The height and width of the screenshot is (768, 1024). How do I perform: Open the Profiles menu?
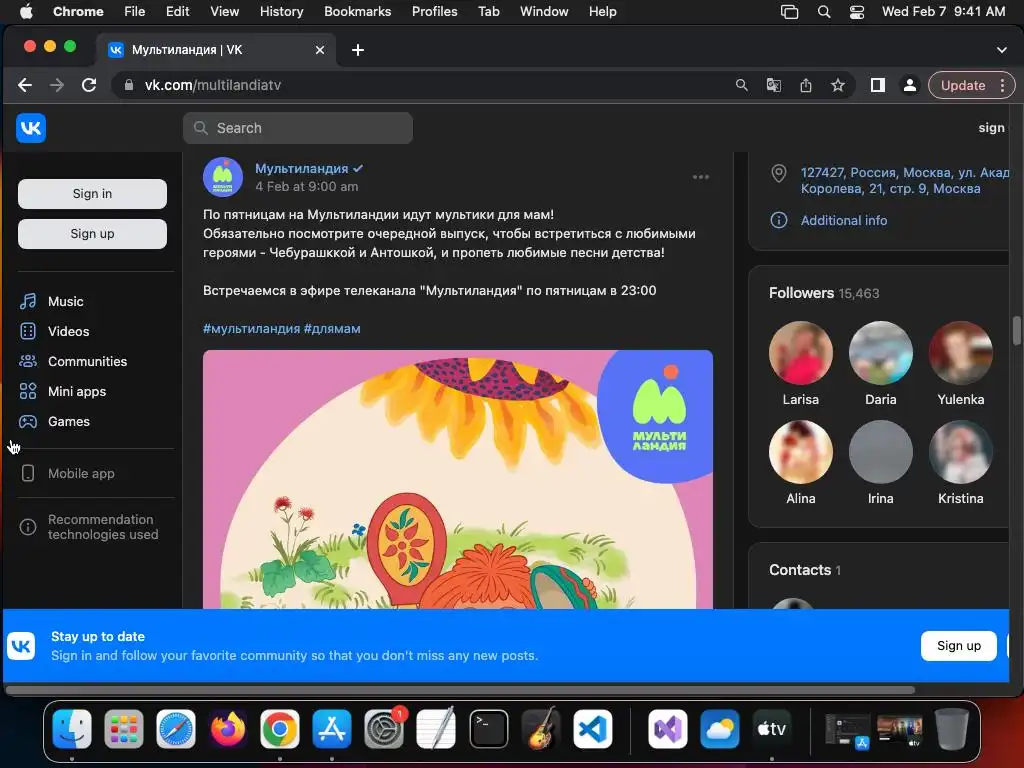tap(434, 12)
